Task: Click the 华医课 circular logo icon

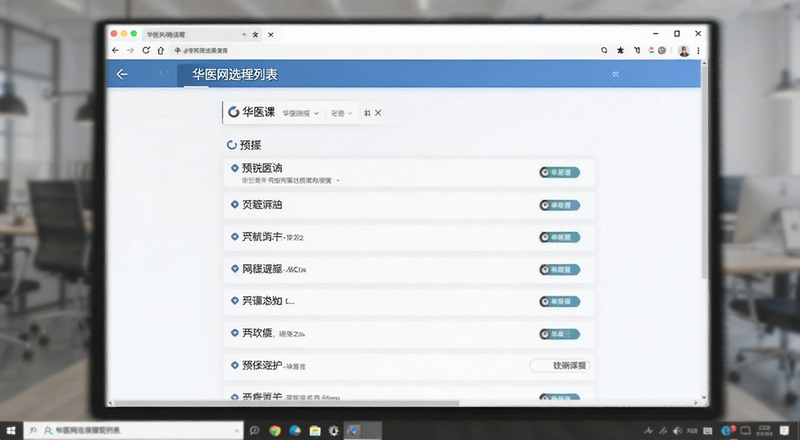Action: (234, 112)
